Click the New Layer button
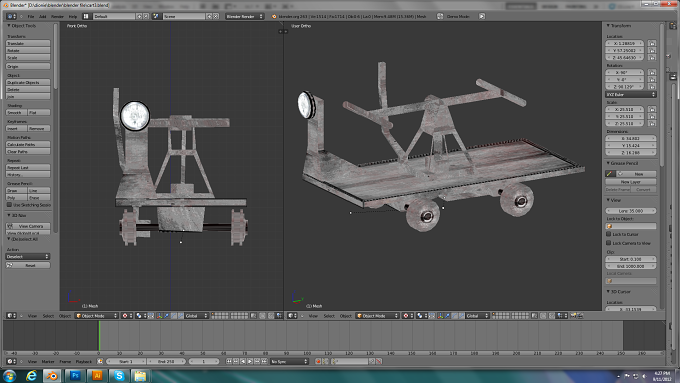Screen dimensions: 680x383 coord(631,182)
